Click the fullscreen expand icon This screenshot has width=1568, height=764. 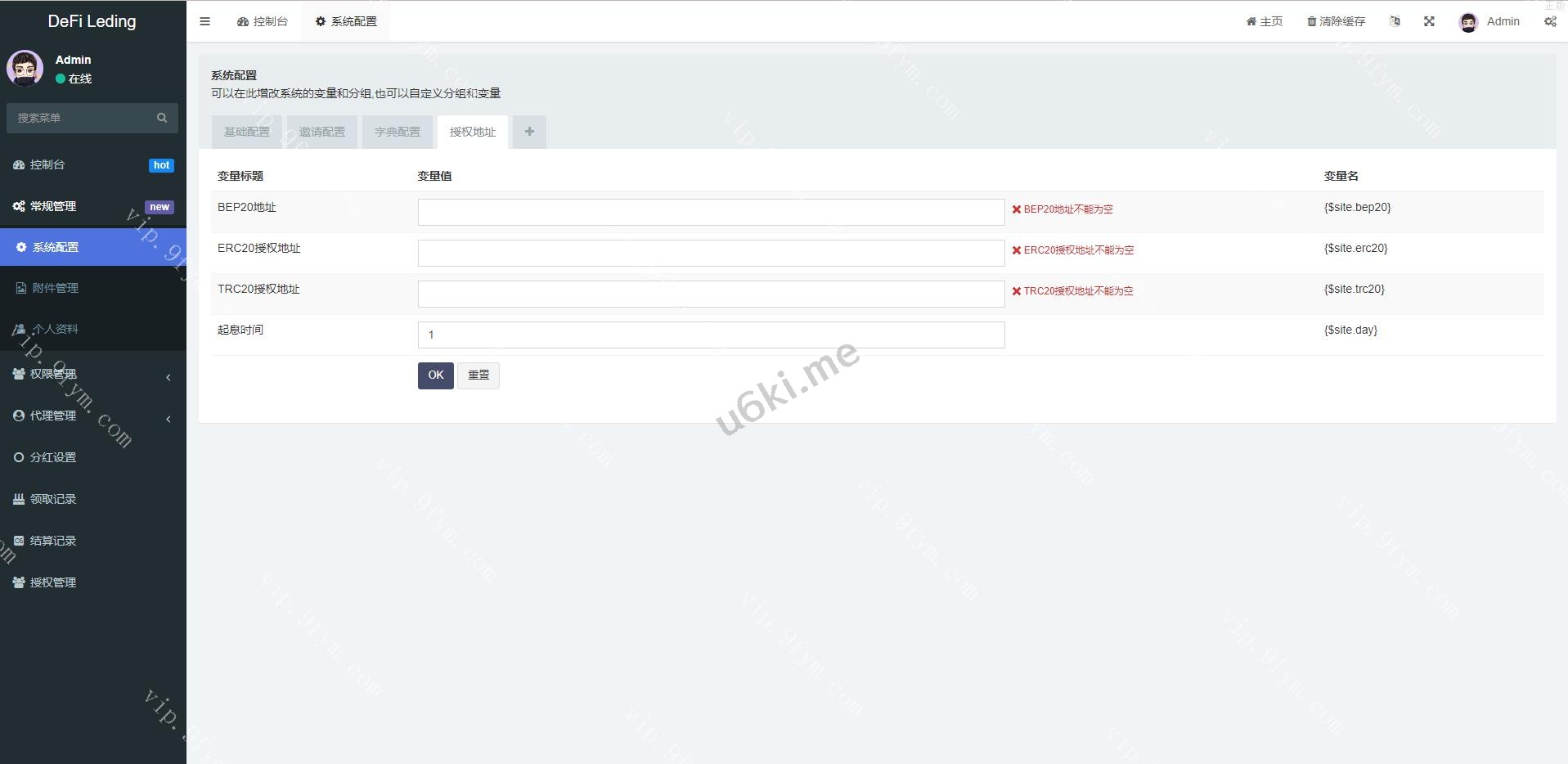(x=1429, y=21)
